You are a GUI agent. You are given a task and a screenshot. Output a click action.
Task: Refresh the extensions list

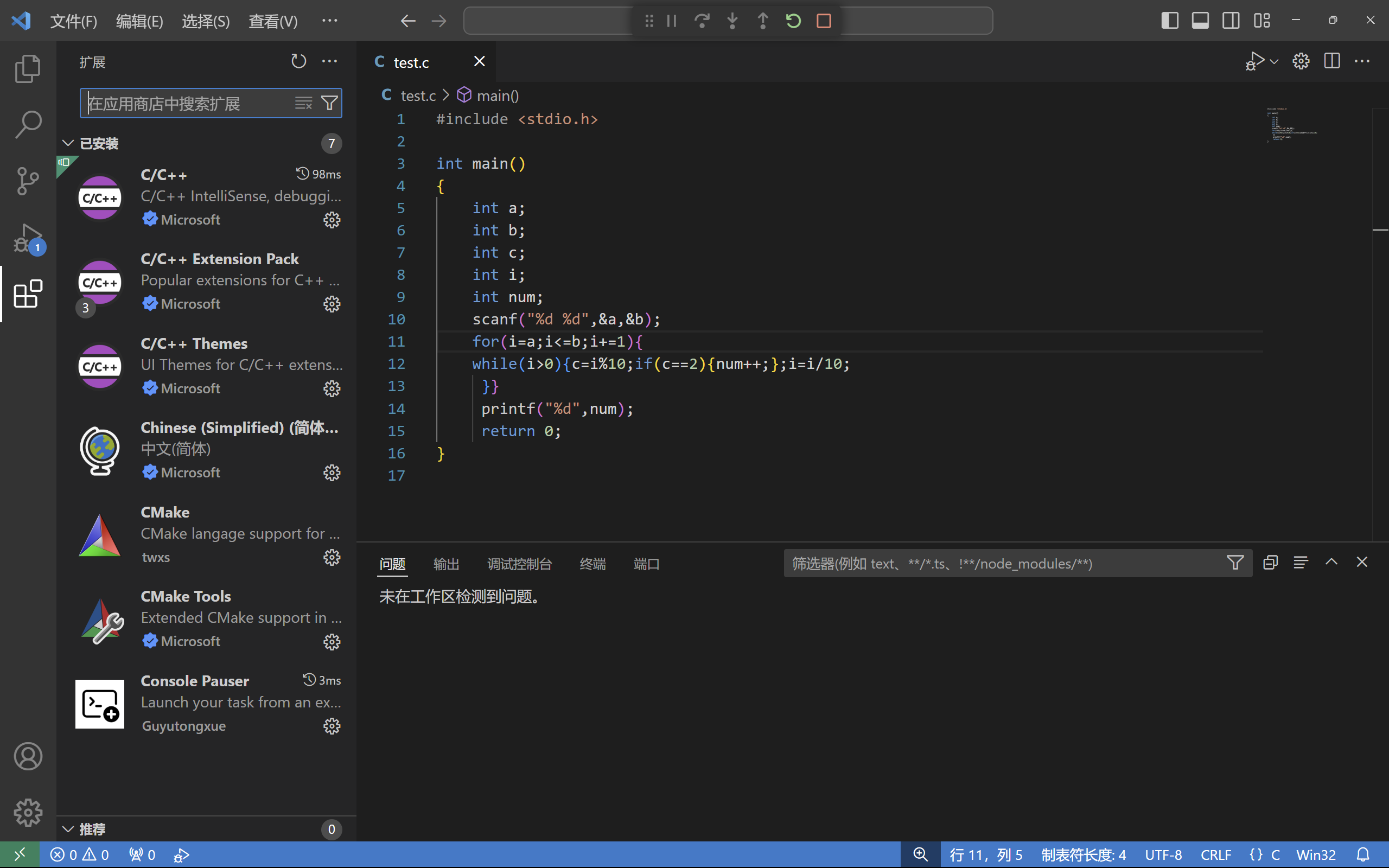click(x=298, y=61)
